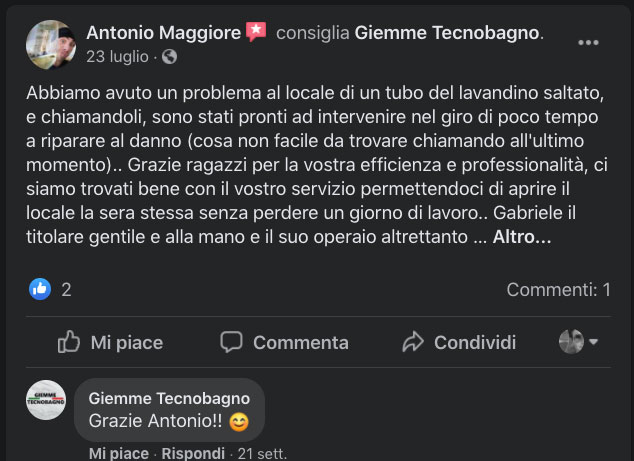Click the 23 luglio post date link
This screenshot has width=634, height=461.
pyautogui.click(x=119, y=56)
